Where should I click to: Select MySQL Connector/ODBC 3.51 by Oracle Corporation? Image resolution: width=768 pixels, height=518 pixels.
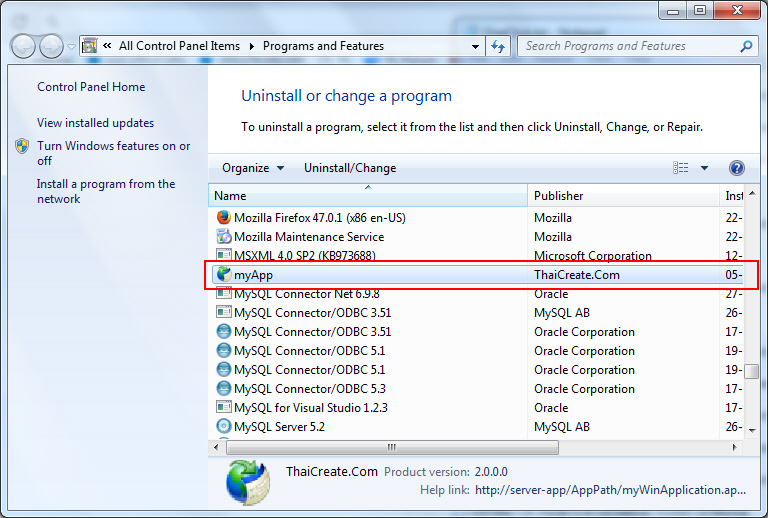312,332
